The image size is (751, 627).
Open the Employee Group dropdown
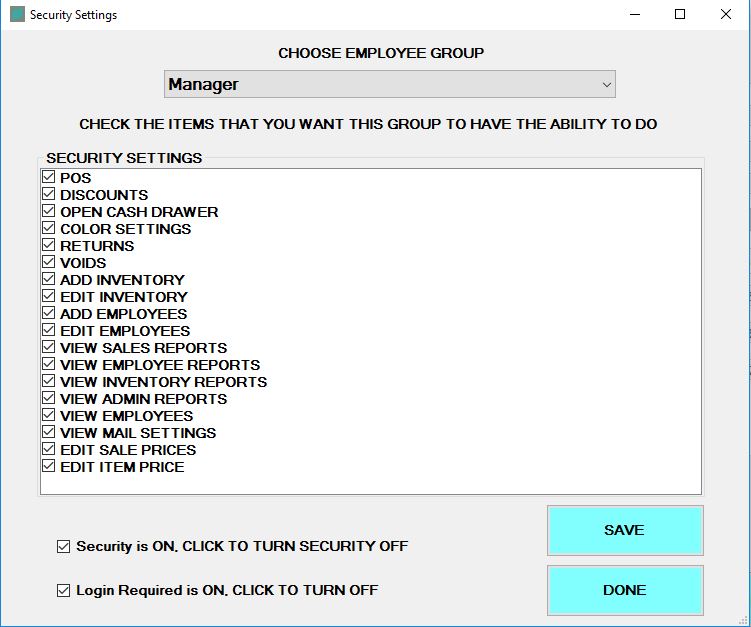point(389,85)
